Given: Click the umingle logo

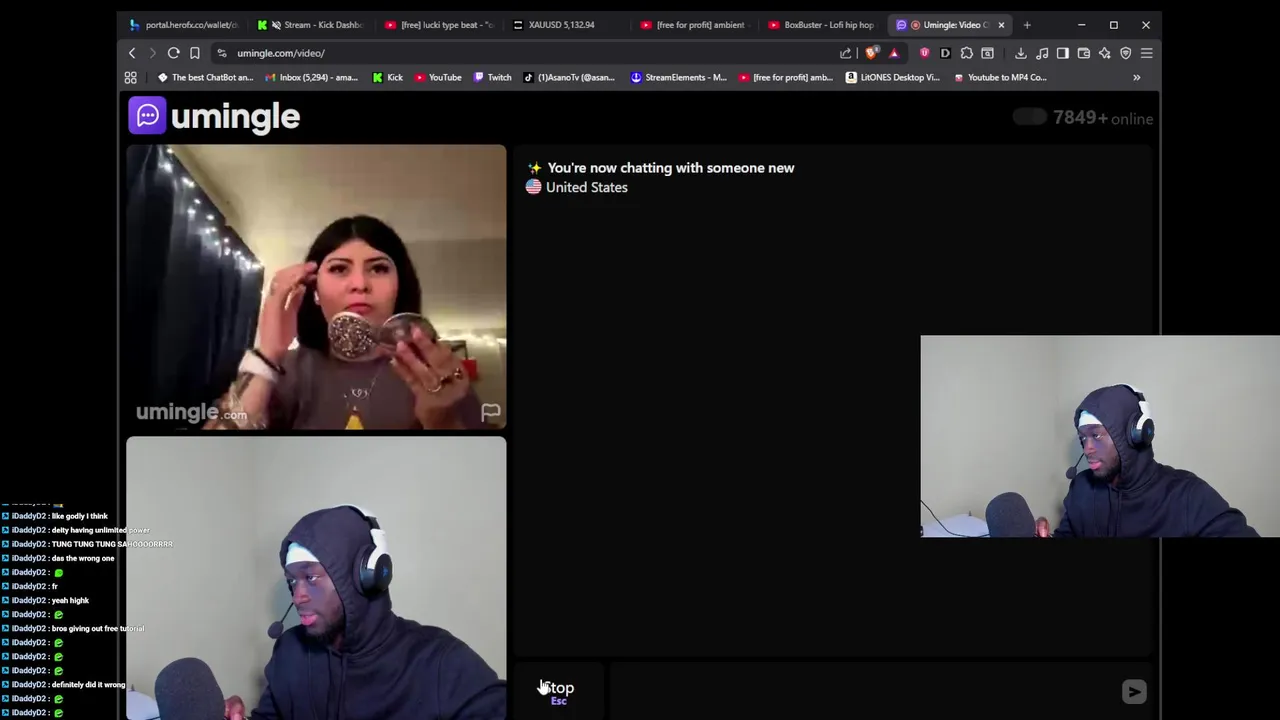Looking at the screenshot, I should click(214, 116).
